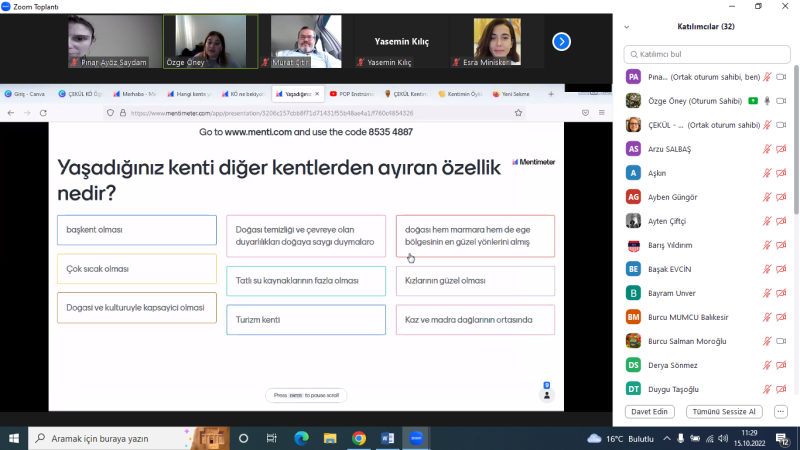The height and width of the screenshot is (450, 800).
Task: Collapse the Katılımcılar panel chevron
Action: point(625,27)
